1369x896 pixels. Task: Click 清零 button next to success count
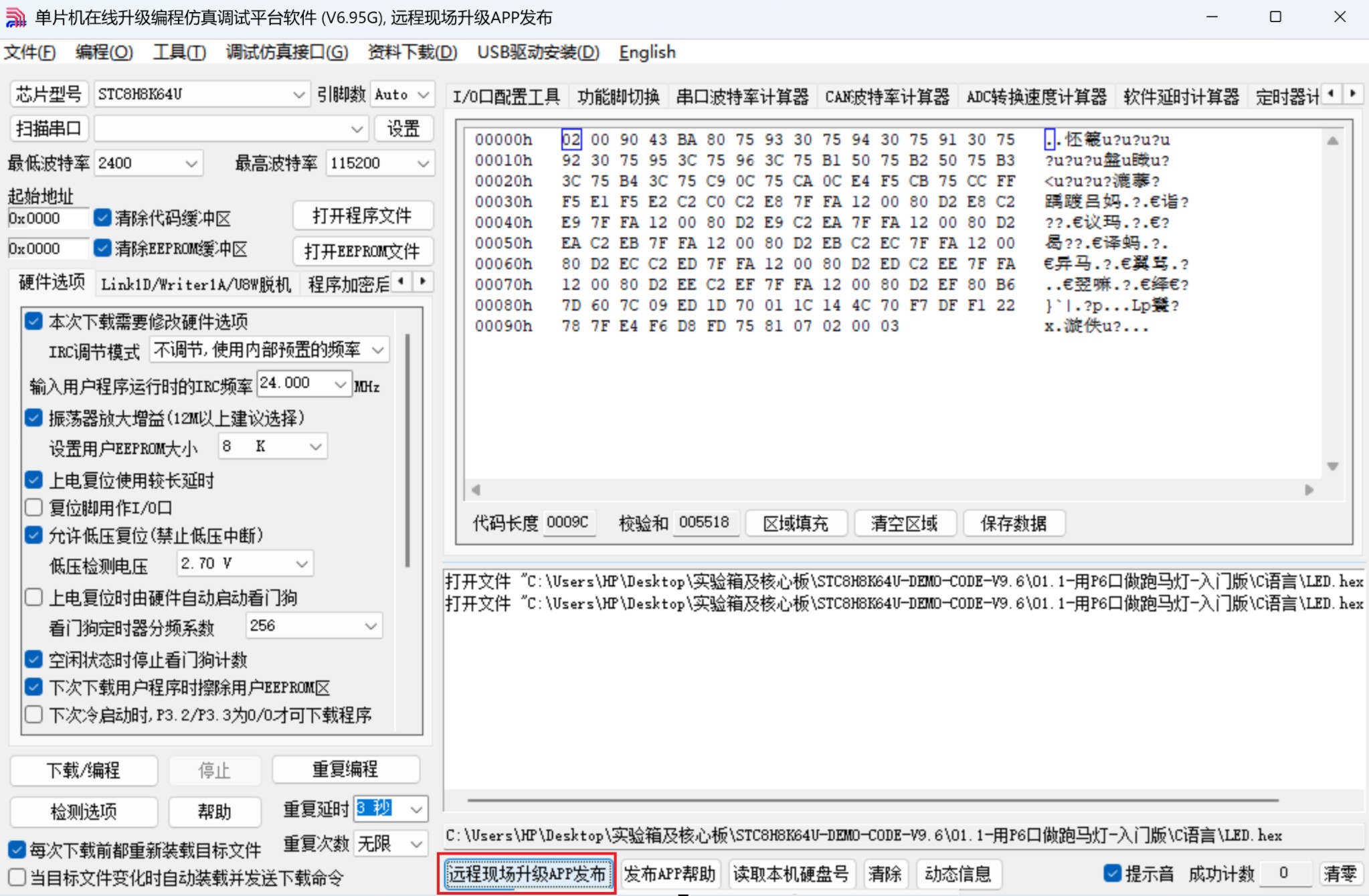(1340, 874)
